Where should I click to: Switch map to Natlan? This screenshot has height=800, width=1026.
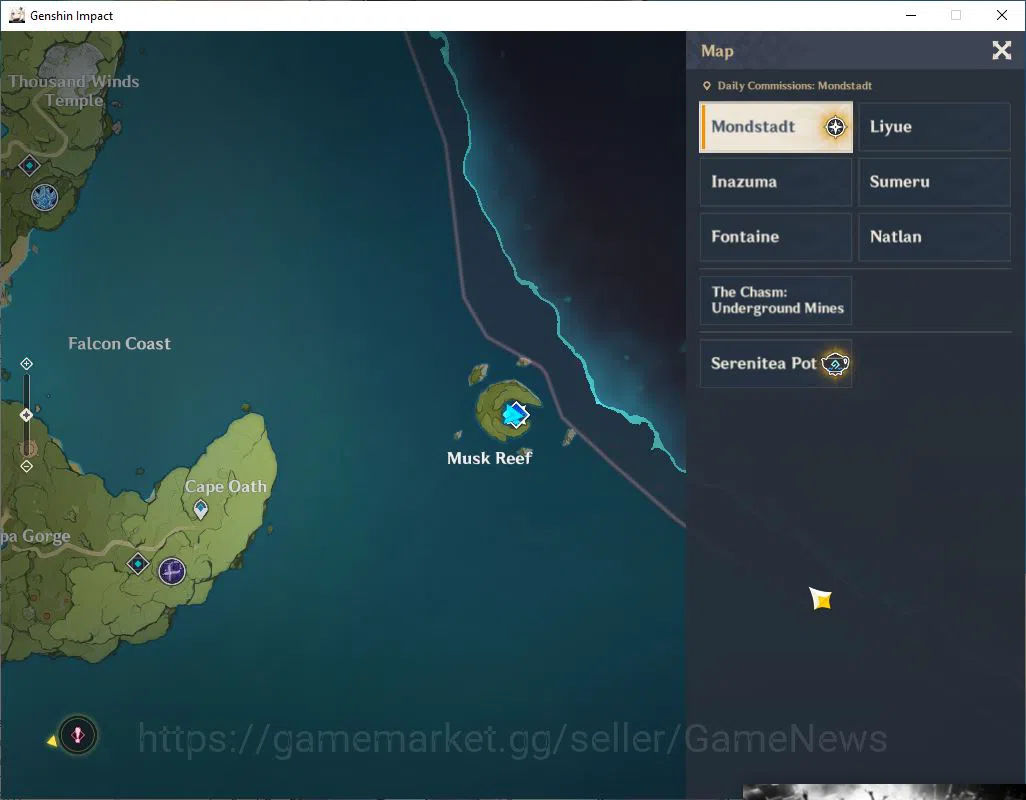(x=934, y=237)
